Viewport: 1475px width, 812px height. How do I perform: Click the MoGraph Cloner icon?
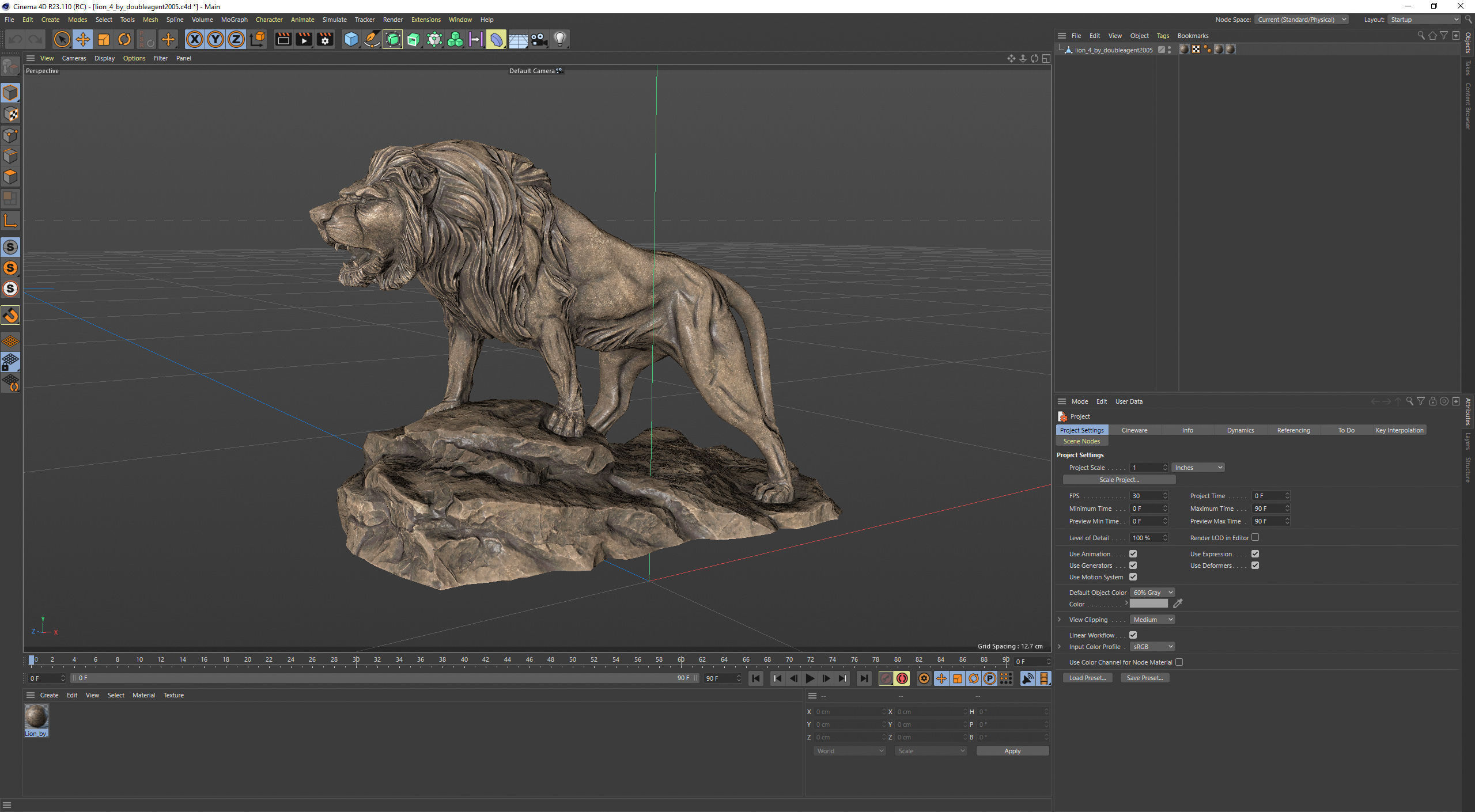(x=455, y=39)
